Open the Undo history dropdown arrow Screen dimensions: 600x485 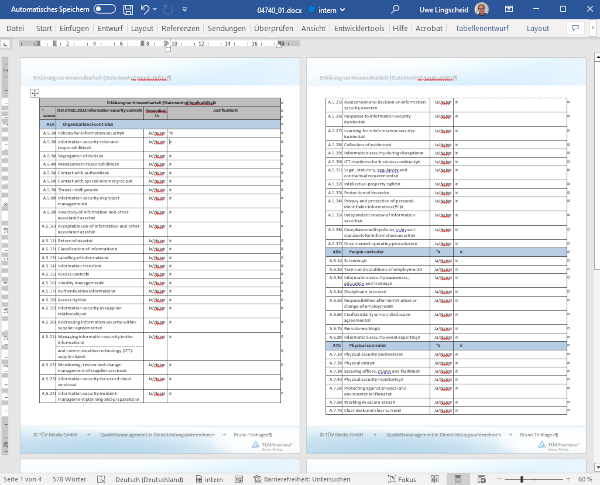(156, 9)
